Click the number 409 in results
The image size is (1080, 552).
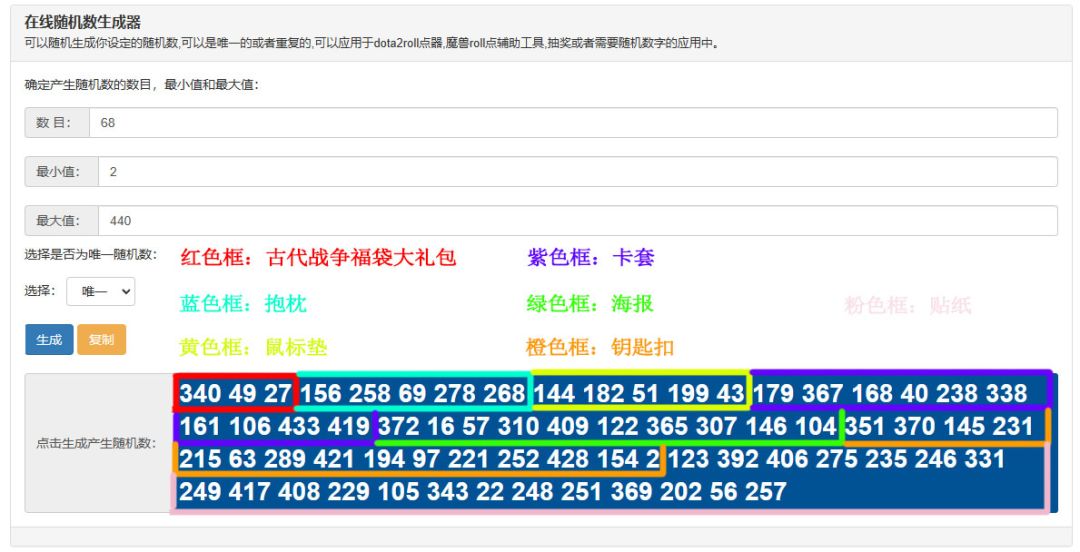pos(568,427)
